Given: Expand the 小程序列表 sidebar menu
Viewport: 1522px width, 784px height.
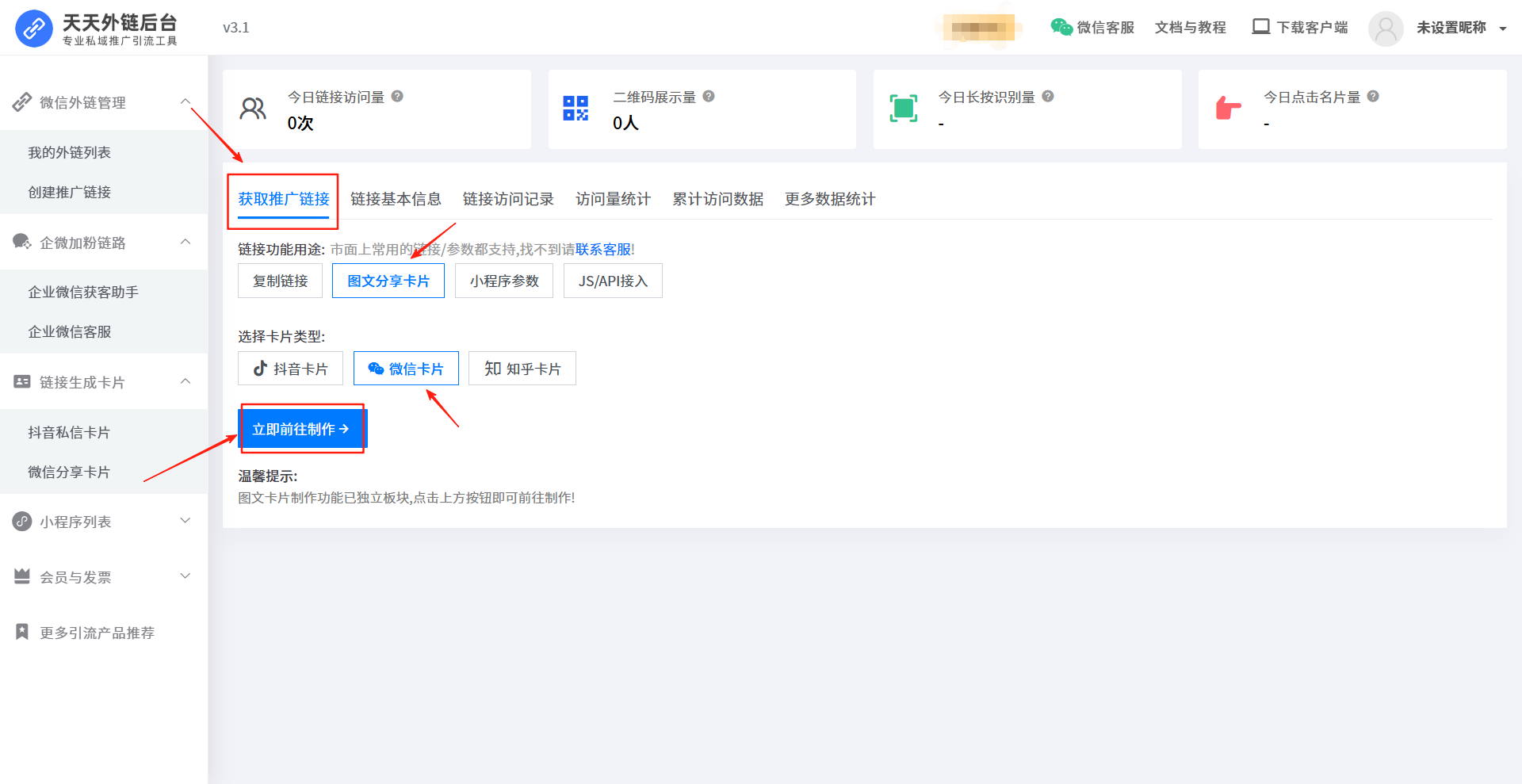Looking at the screenshot, I should (x=185, y=521).
